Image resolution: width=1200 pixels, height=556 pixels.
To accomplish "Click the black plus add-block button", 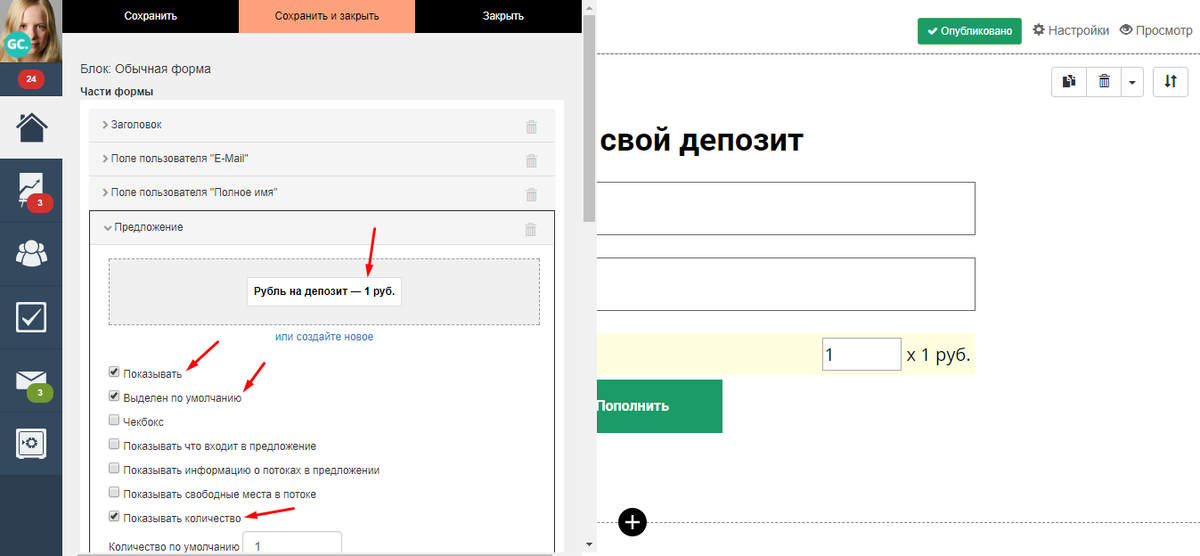I will [x=632, y=522].
